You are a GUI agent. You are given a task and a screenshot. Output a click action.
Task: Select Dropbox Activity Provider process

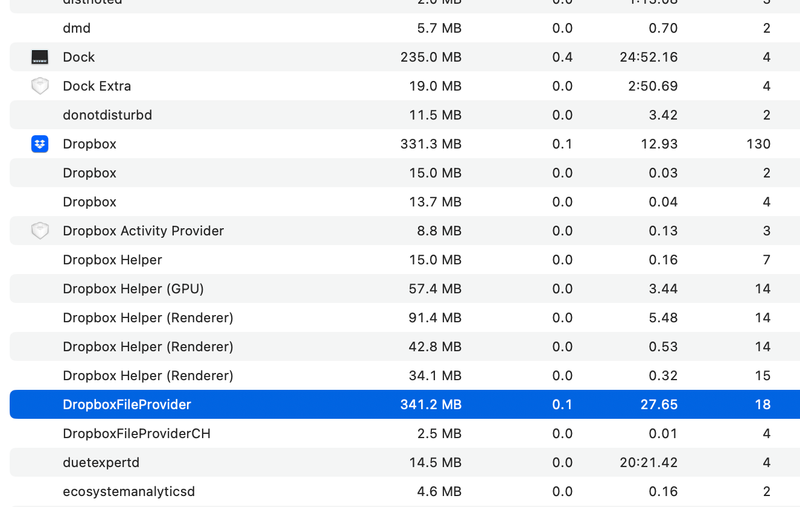[x=405, y=231]
